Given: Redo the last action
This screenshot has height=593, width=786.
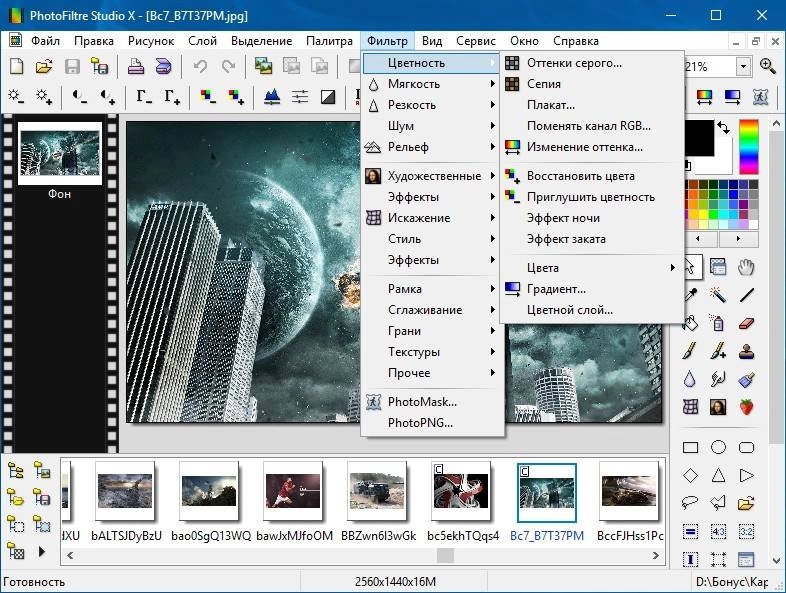Looking at the screenshot, I should [x=229, y=66].
